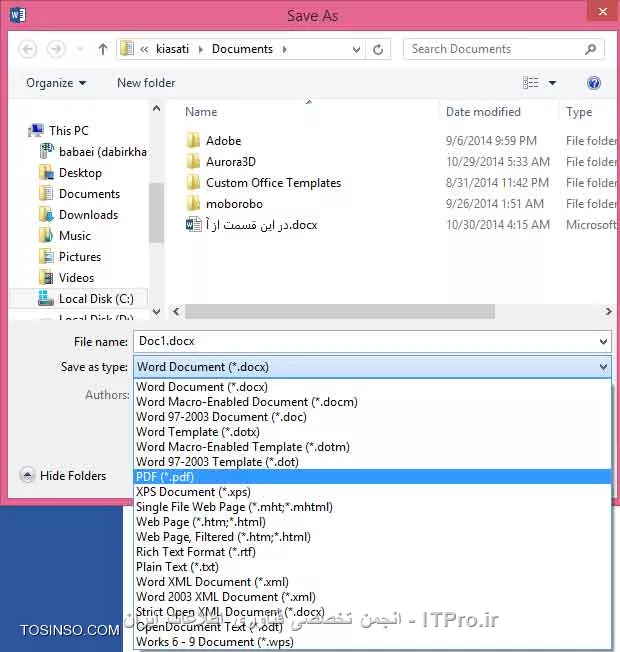620x652 pixels.
Task: Select Word 2003 XML Document
Action: click(373, 597)
